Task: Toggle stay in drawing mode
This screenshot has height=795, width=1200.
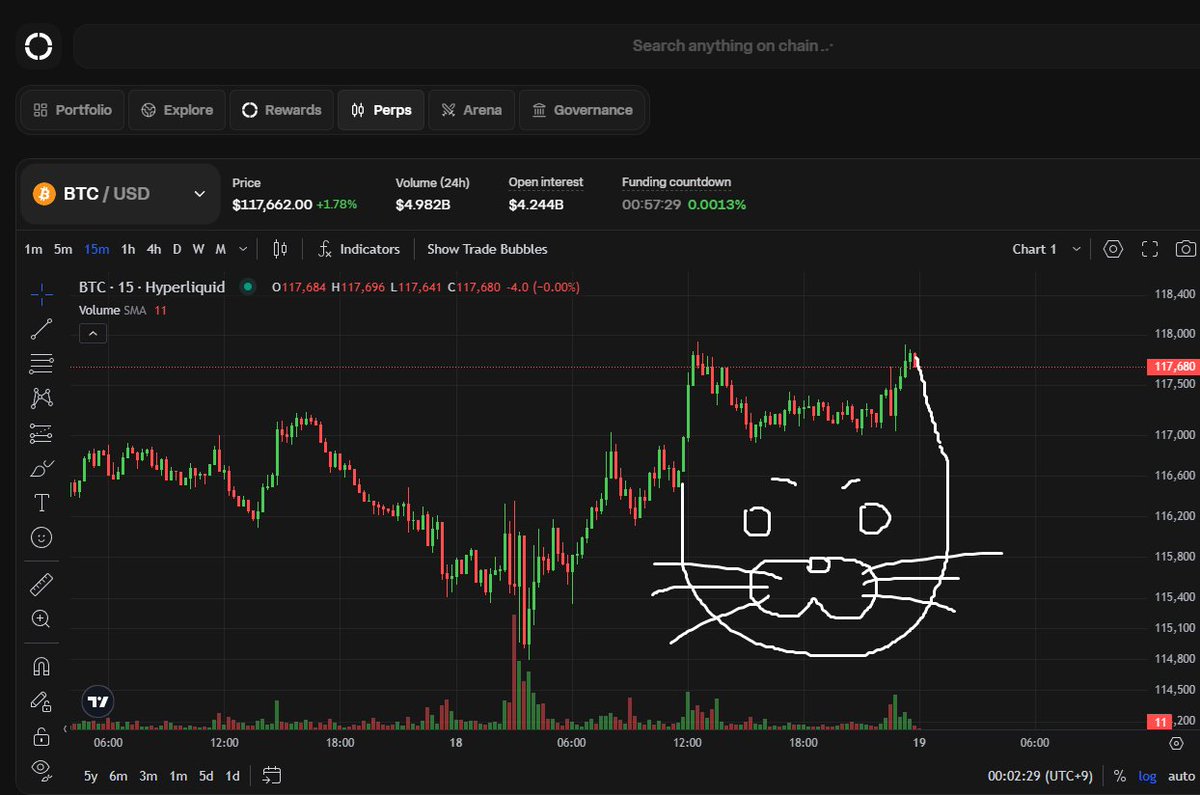Action: pyautogui.click(x=41, y=701)
